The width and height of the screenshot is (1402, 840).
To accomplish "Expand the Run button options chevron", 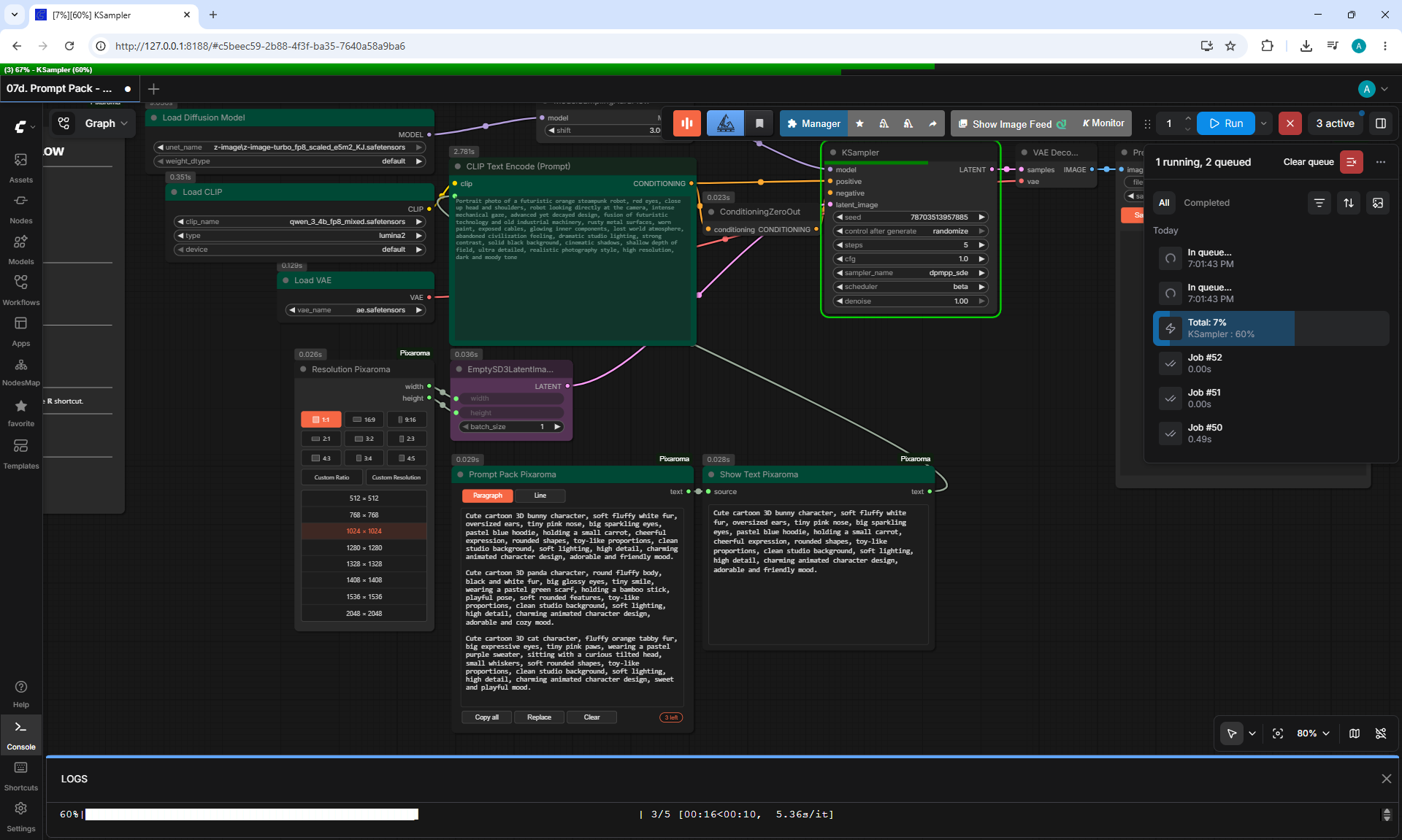I will pyautogui.click(x=1264, y=123).
